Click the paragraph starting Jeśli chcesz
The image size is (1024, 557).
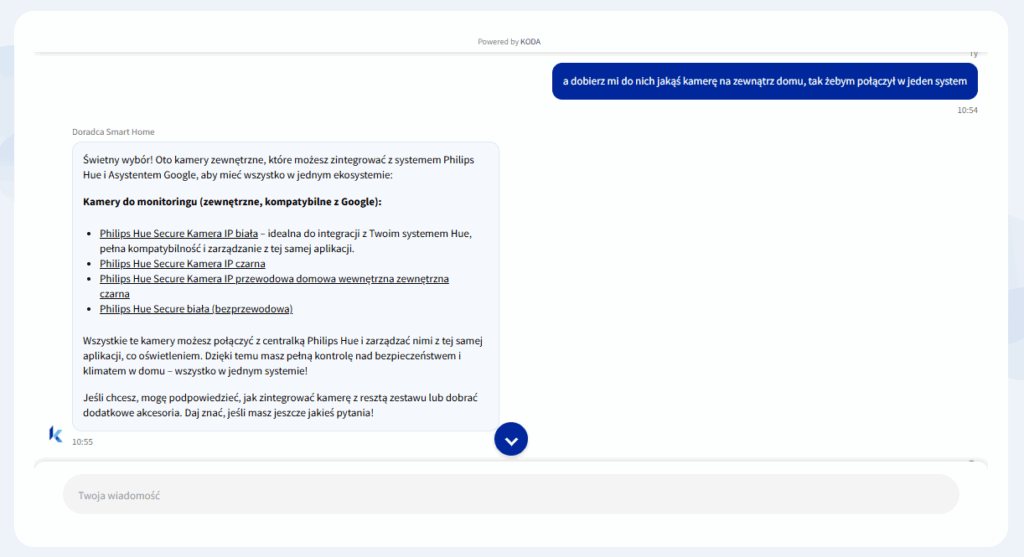(x=280, y=405)
